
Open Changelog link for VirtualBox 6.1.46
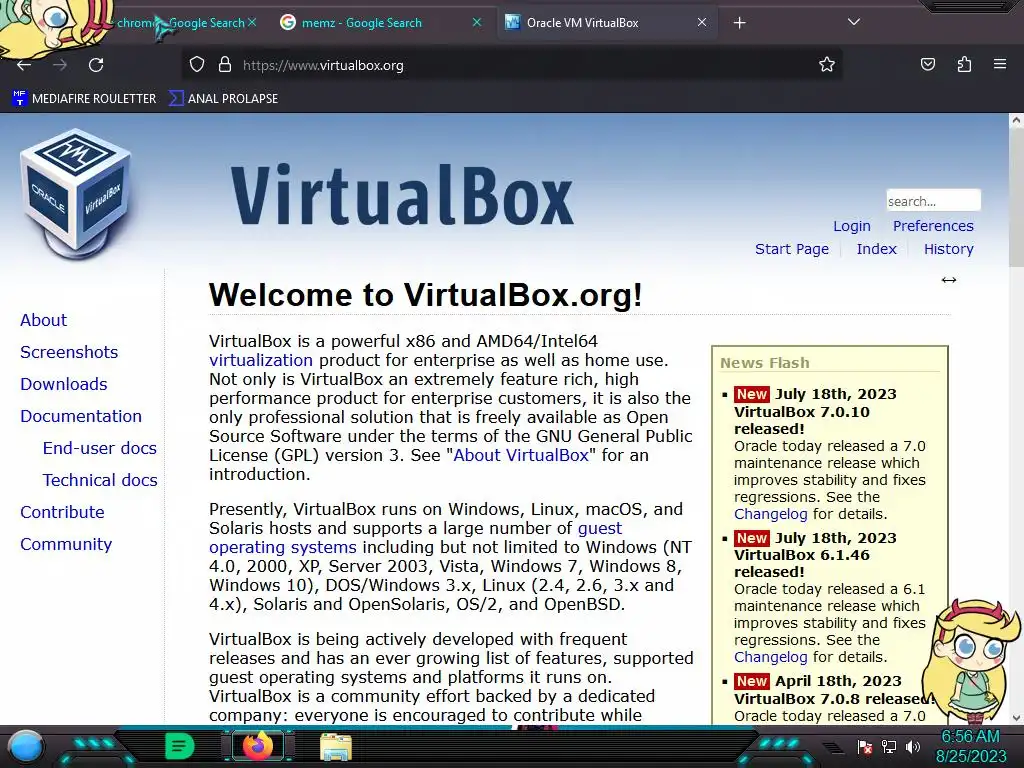[771, 657]
